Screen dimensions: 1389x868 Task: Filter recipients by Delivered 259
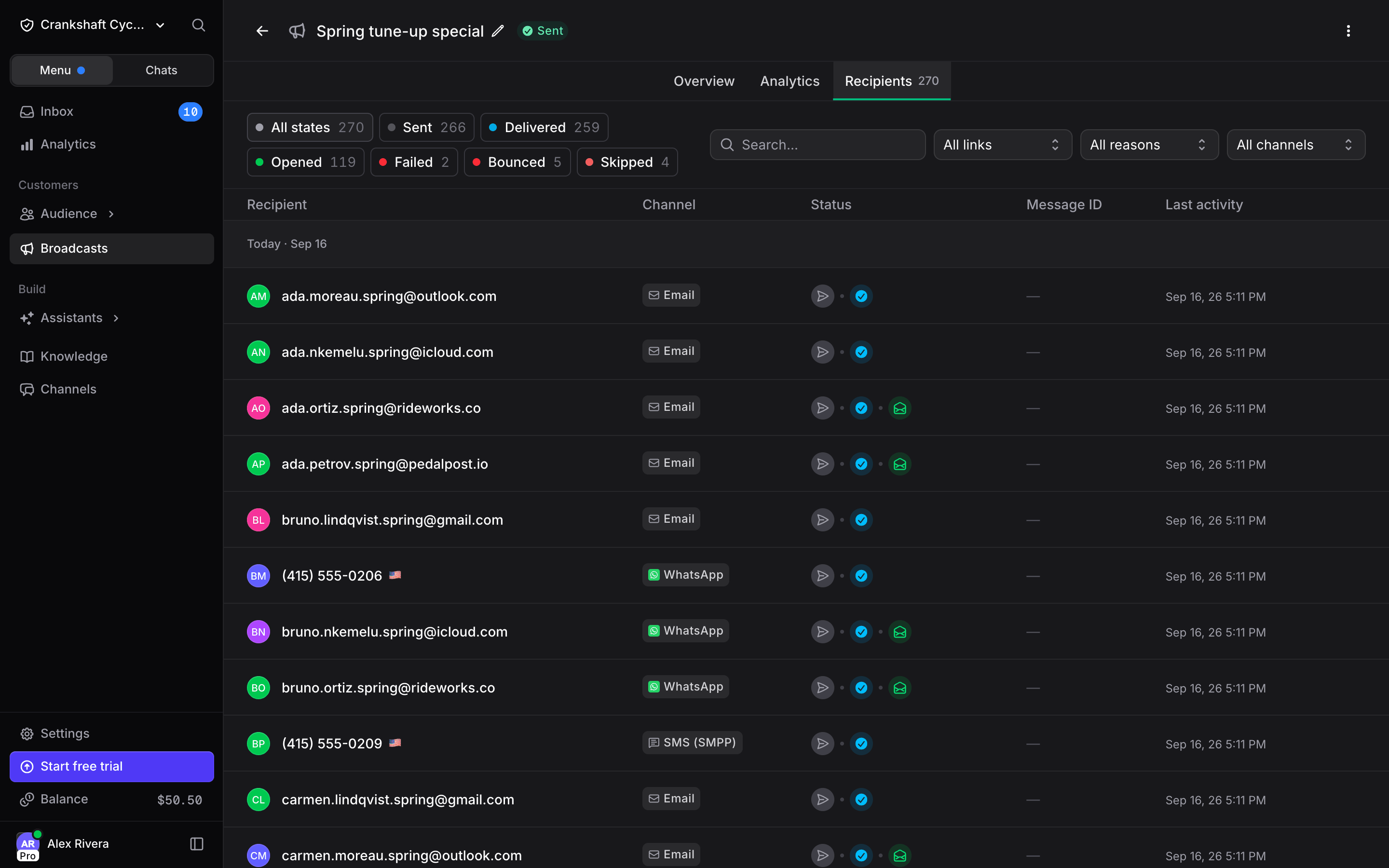pos(544,127)
